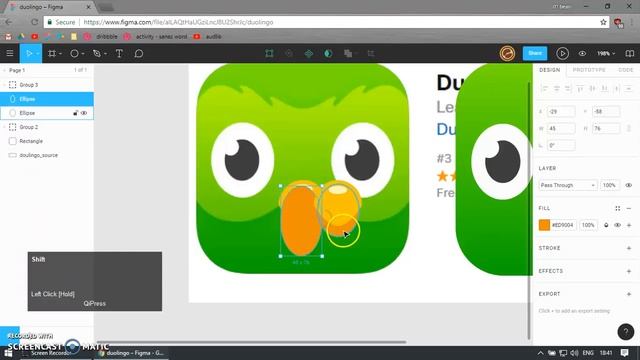Open the Pen tool dropdown arrow

(x=105, y=54)
